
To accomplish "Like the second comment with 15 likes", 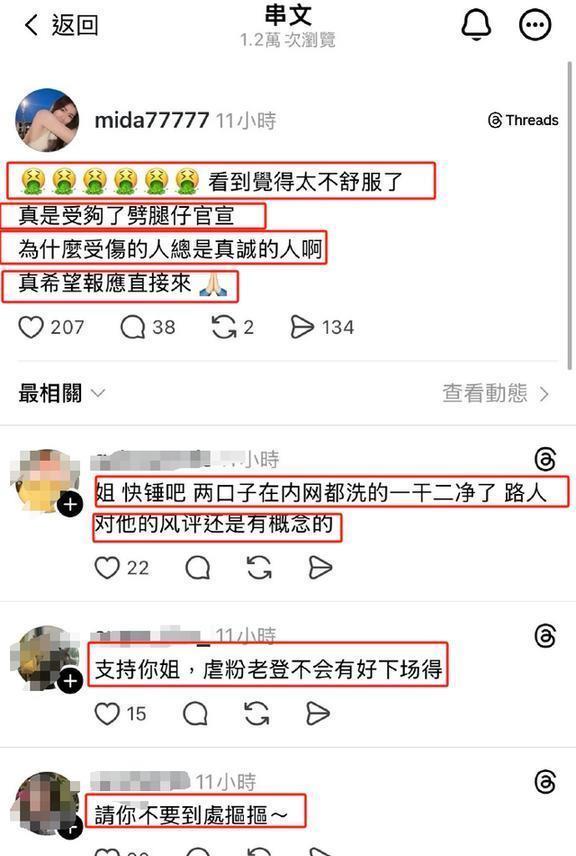I will point(107,713).
